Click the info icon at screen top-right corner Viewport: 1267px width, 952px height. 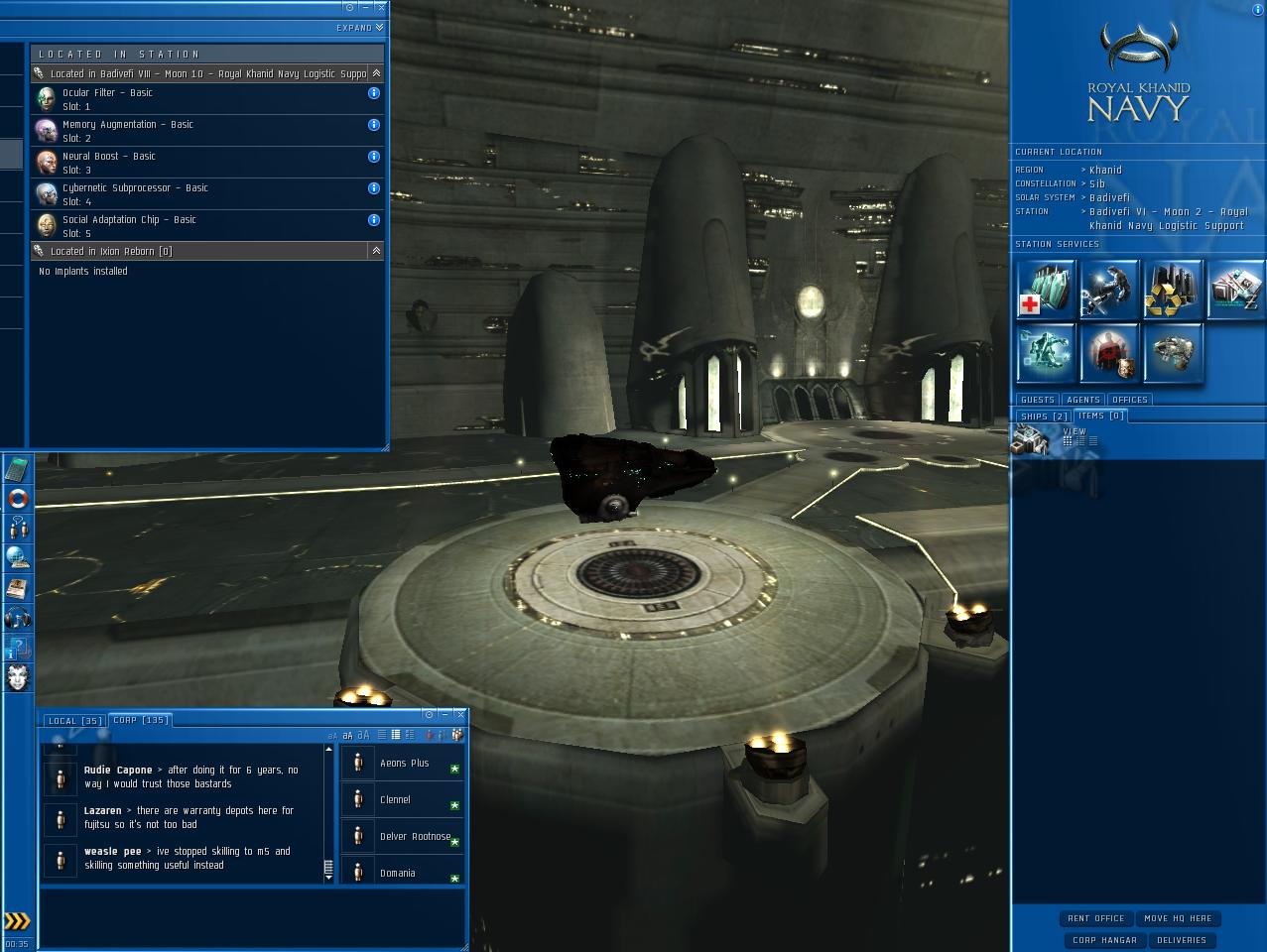(1259, 8)
